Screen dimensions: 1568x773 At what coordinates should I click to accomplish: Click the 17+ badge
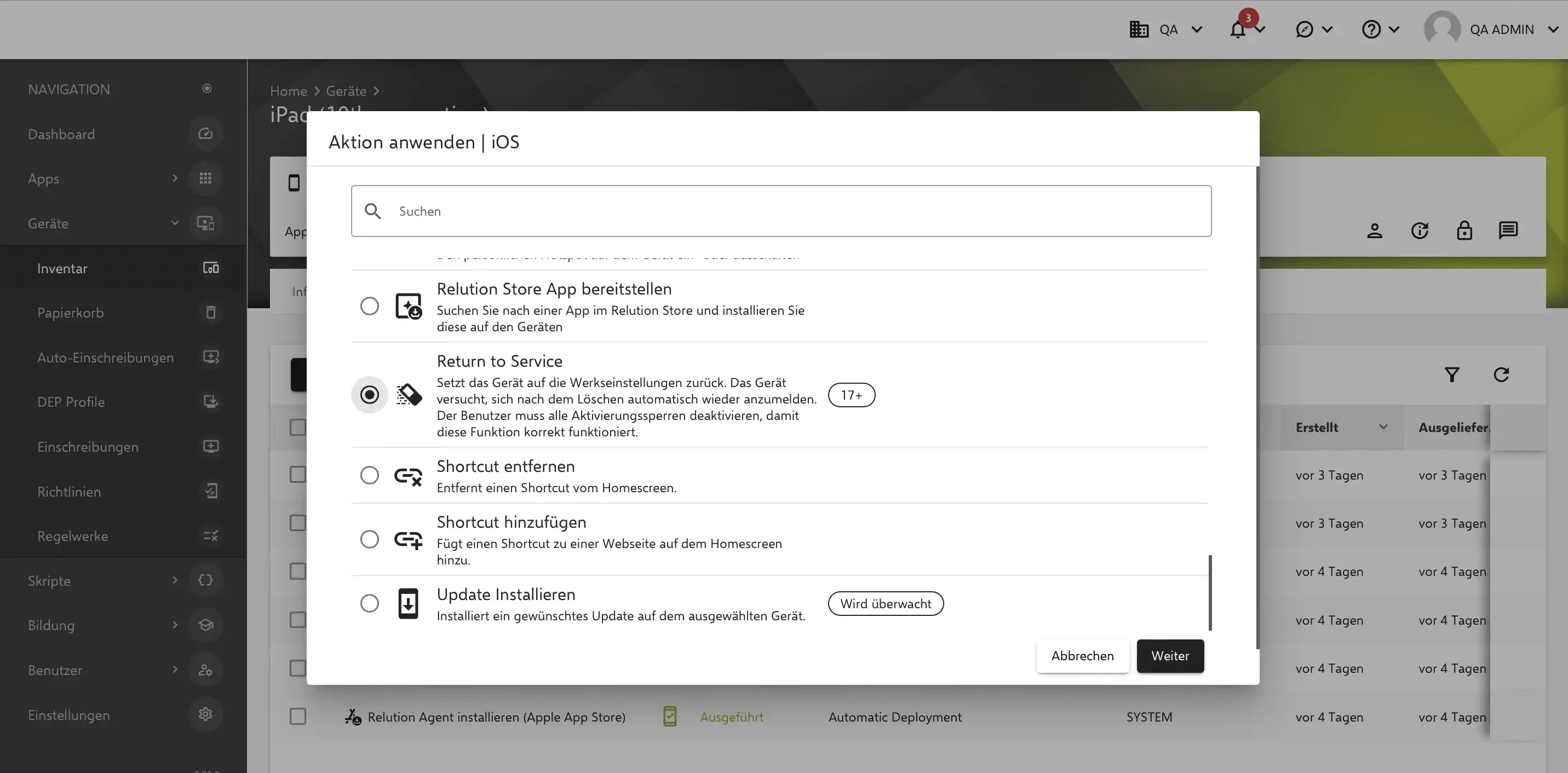[x=852, y=395]
